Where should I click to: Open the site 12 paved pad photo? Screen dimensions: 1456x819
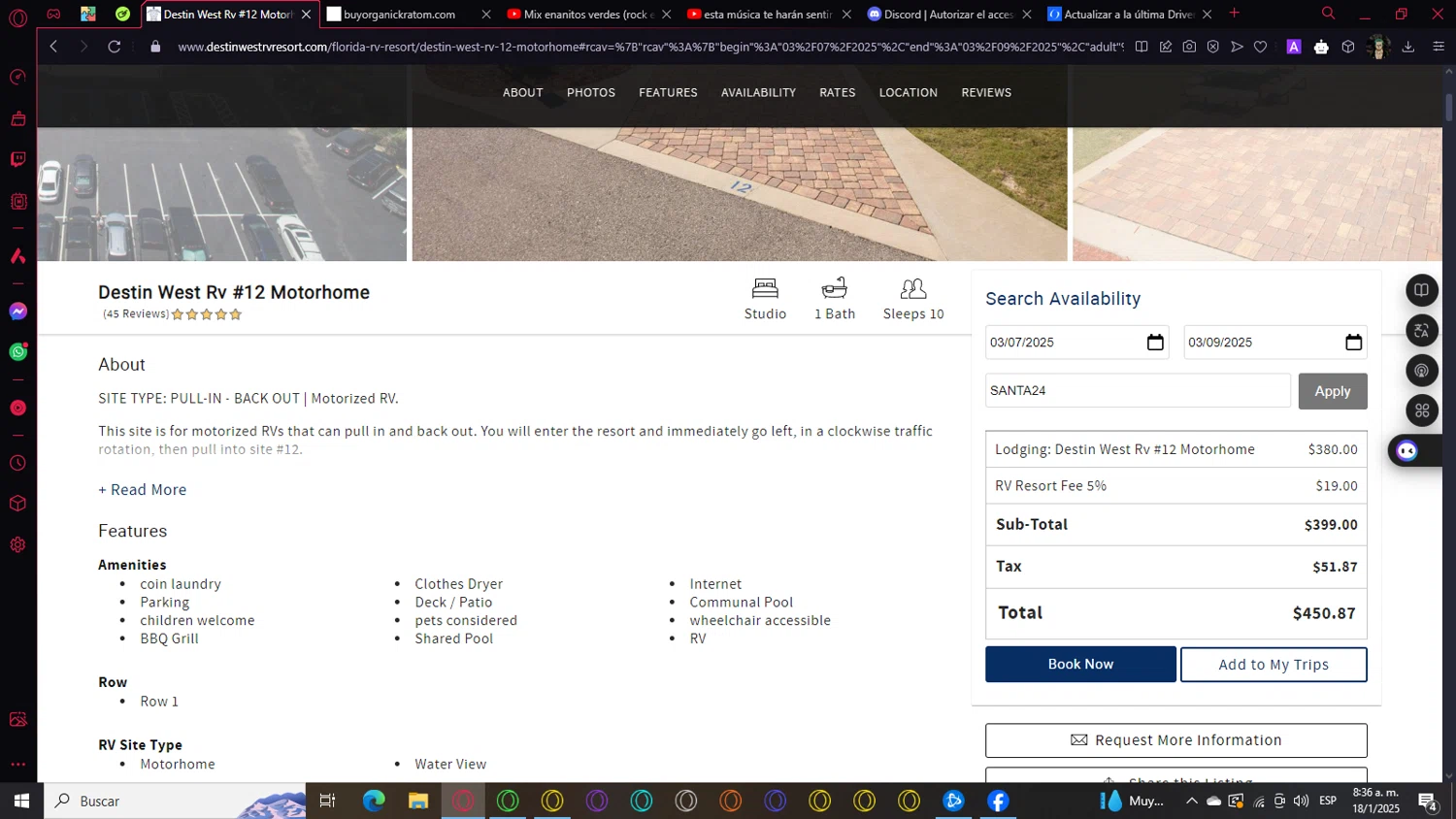click(740, 194)
